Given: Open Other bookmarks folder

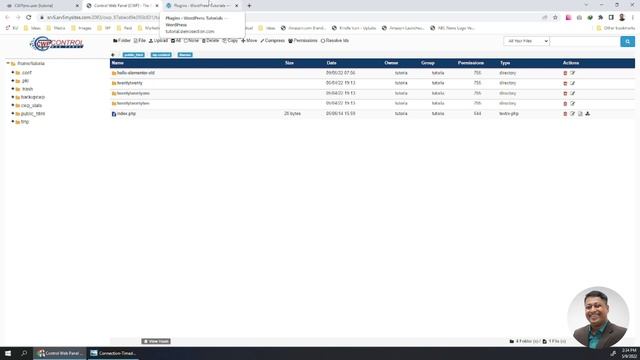Looking at the screenshot, I should (616, 28).
